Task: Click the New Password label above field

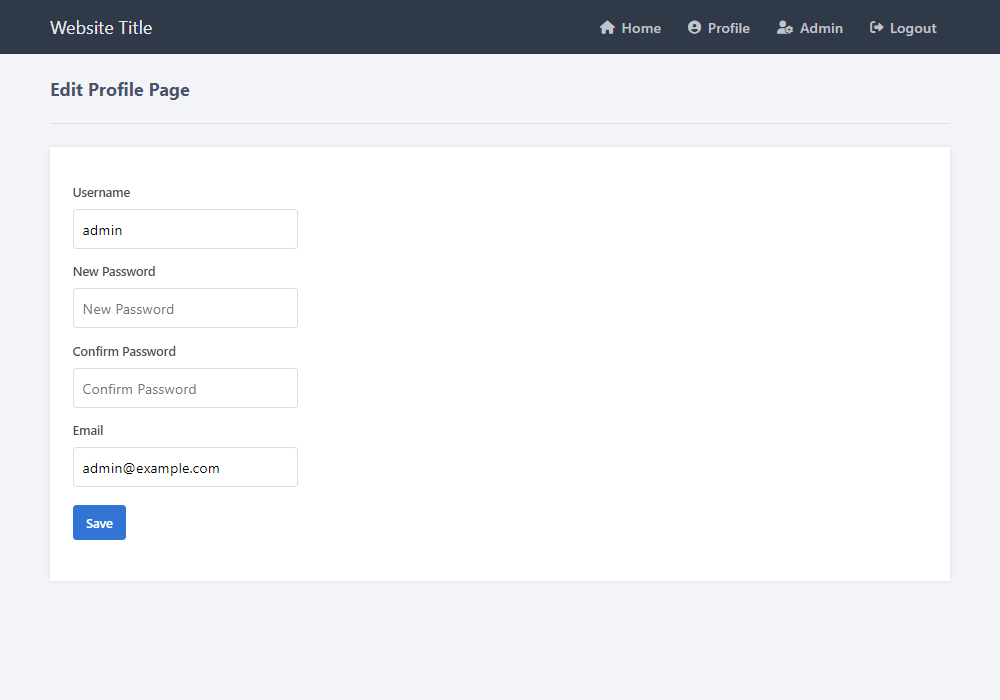Action: click(114, 272)
